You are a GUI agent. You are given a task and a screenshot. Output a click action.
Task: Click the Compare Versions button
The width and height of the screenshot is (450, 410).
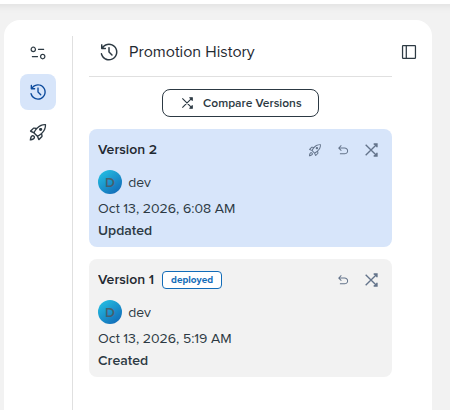(240, 103)
